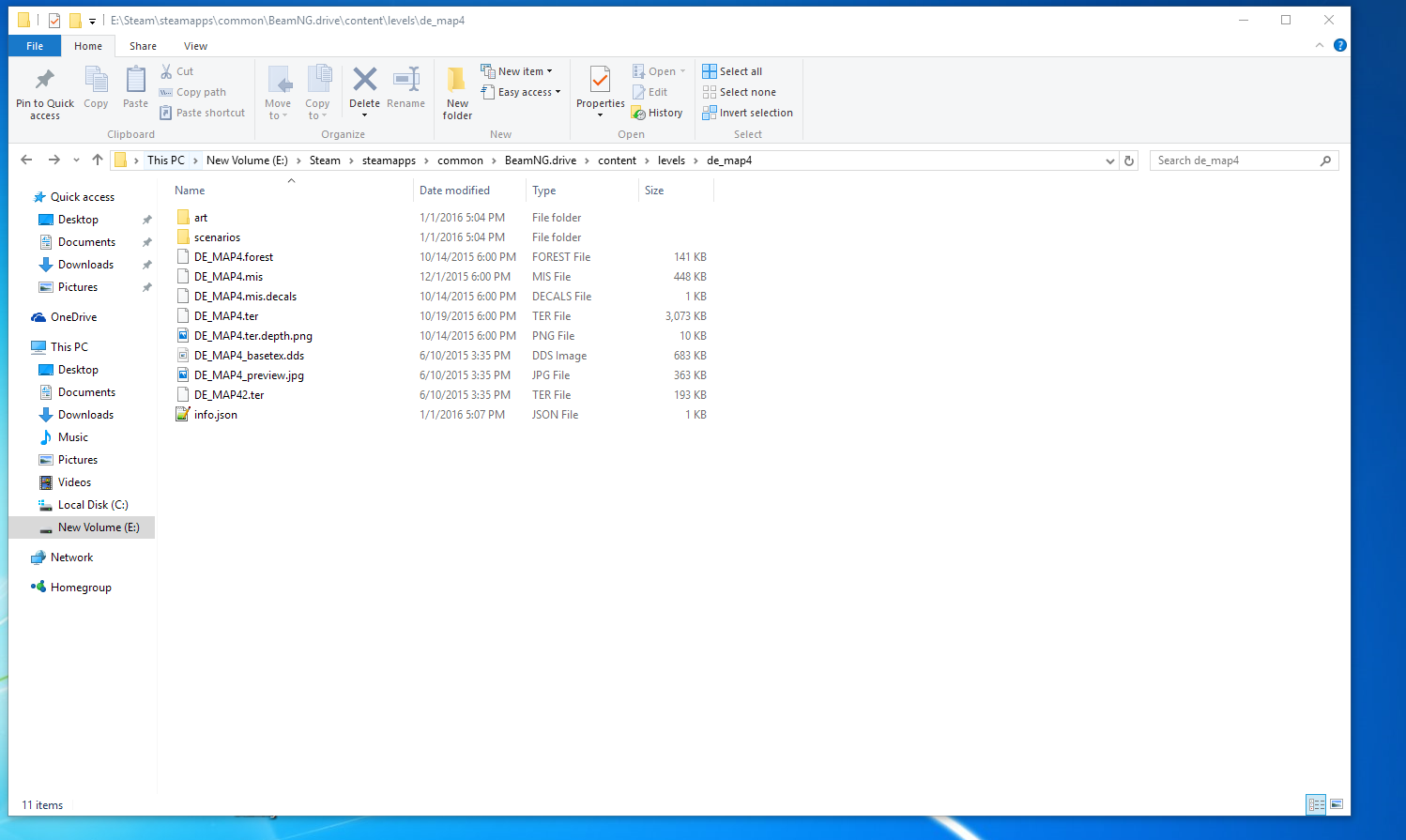Open Homegroup in the navigation pane
This screenshot has height=840, width=1406.
(x=81, y=588)
